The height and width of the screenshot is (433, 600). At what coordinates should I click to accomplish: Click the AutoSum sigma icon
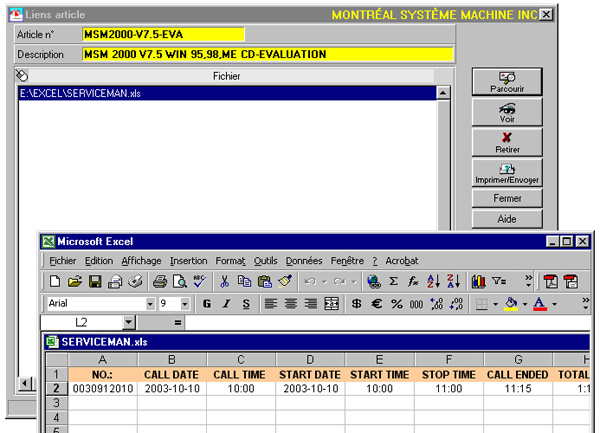pyautogui.click(x=393, y=282)
